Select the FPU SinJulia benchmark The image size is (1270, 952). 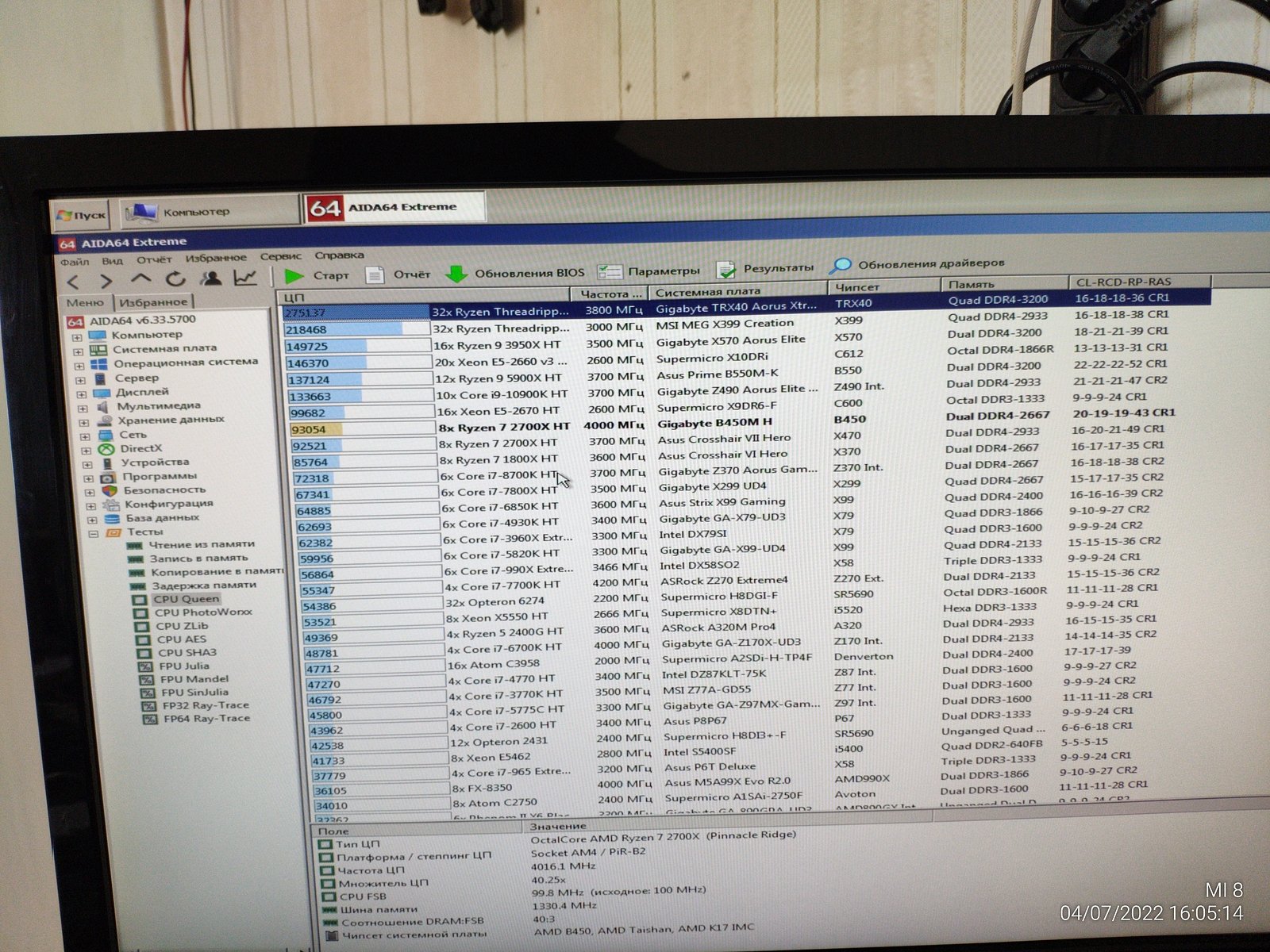click(185, 693)
